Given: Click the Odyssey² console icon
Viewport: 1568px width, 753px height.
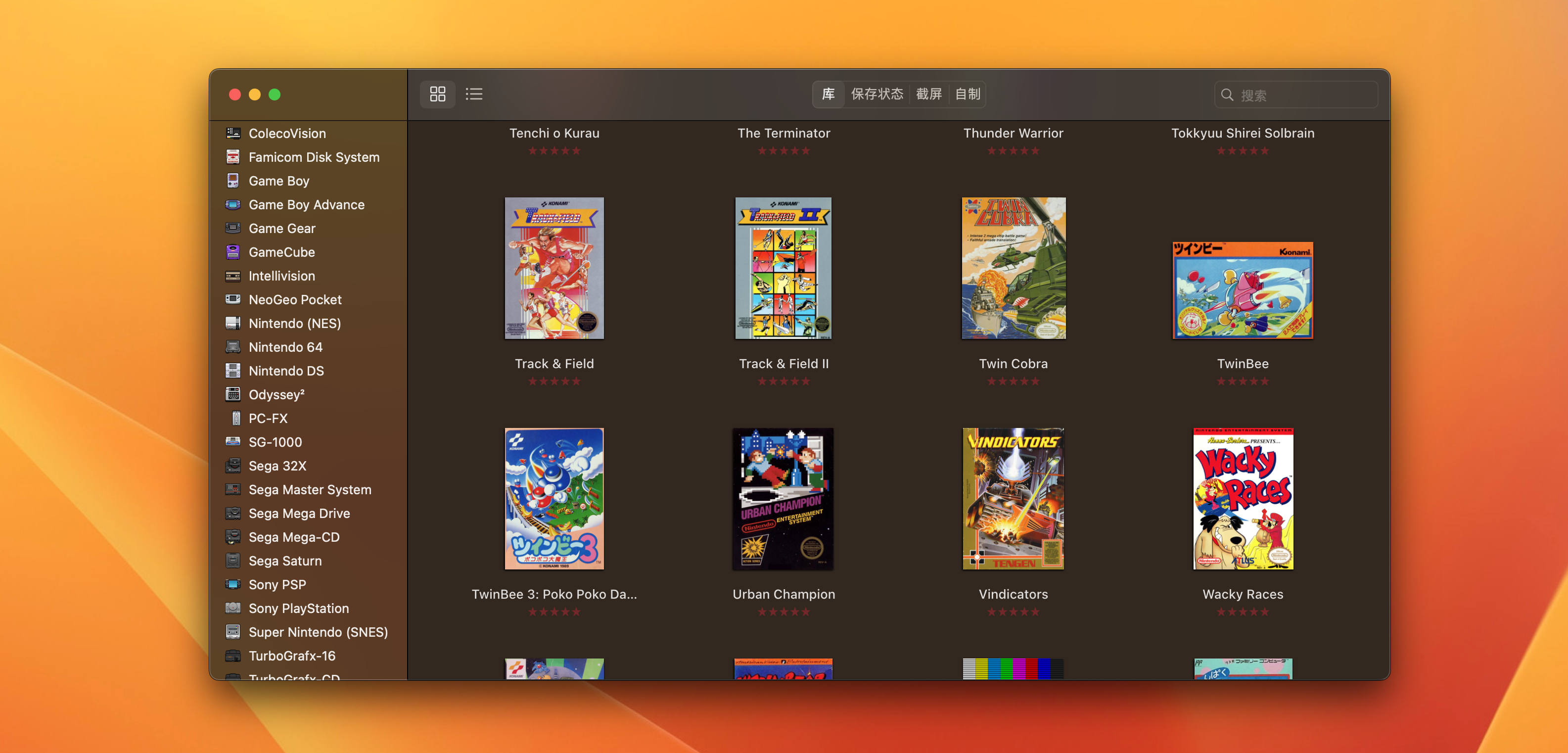Looking at the screenshot, I should pyautogui.click(x=232, y=394).
